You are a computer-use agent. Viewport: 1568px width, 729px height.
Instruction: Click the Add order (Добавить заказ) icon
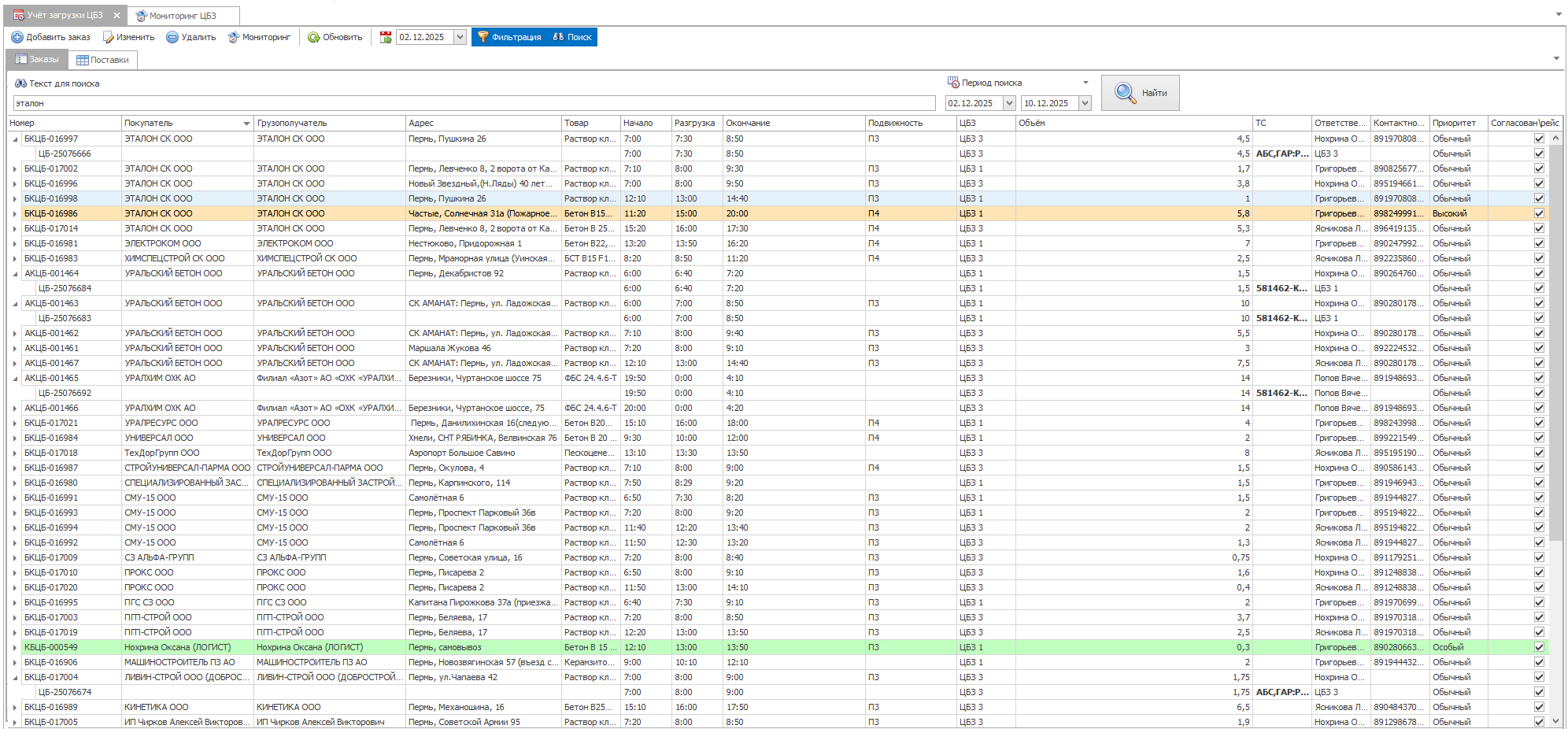(17, 37)
